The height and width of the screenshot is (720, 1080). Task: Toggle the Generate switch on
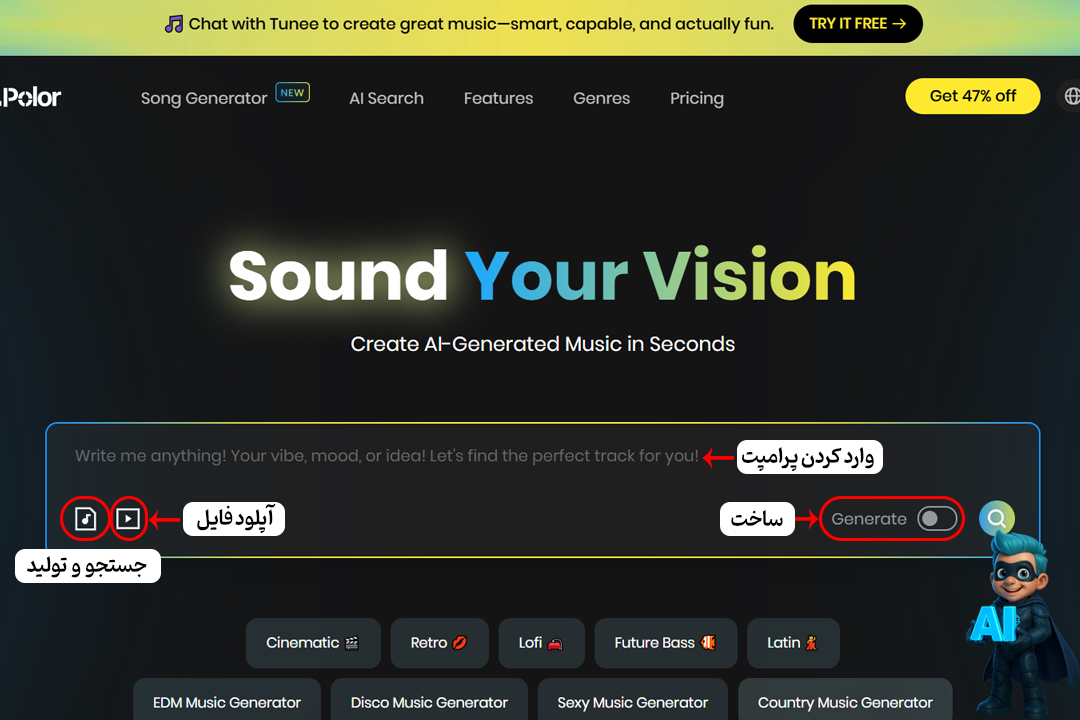pyautogui.click(x=937, y=518)
